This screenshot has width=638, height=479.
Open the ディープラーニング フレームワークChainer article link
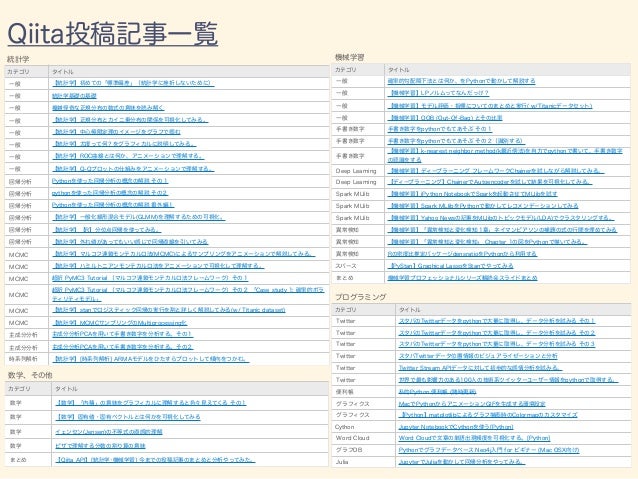(x=496, y=171)
